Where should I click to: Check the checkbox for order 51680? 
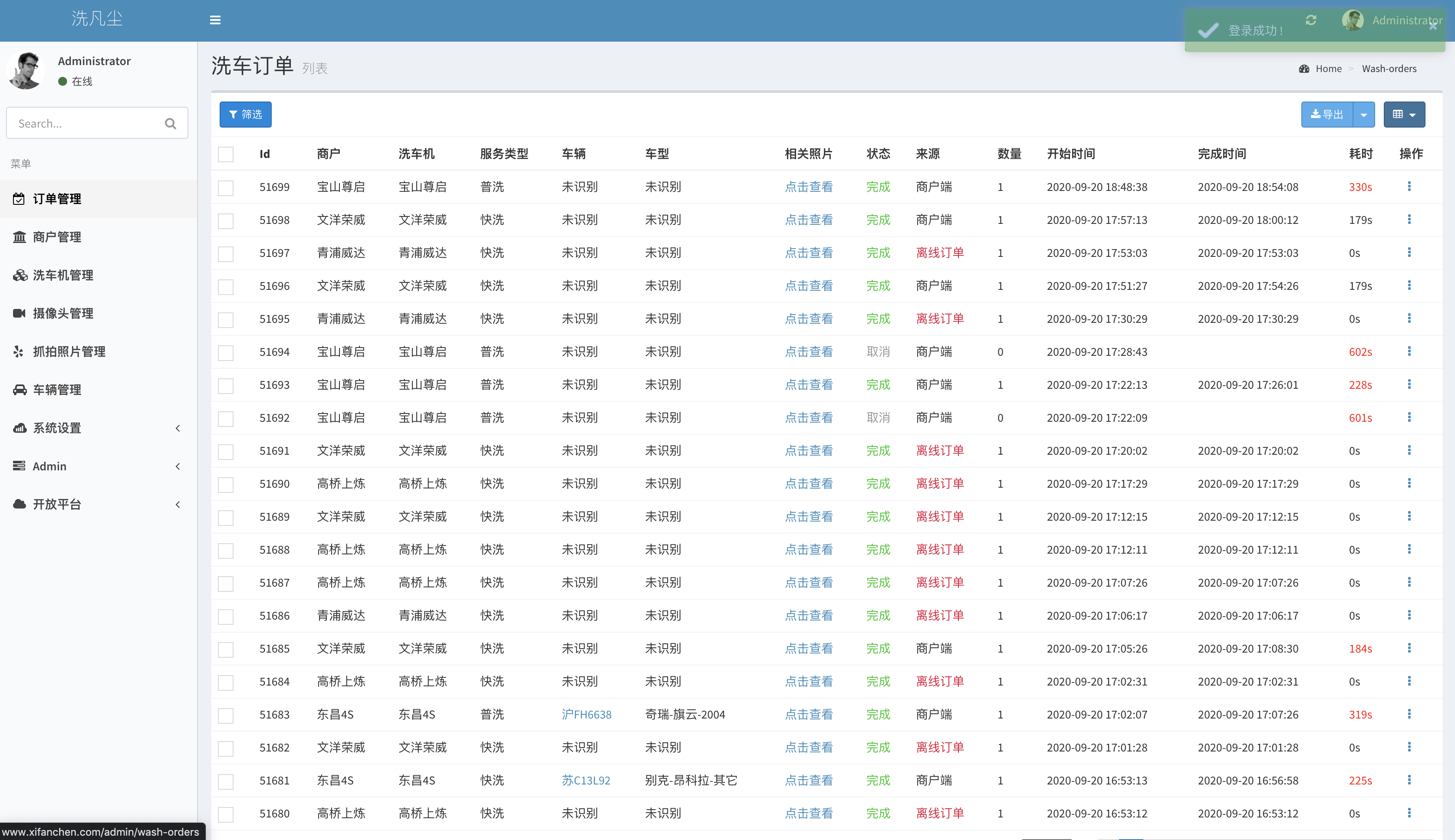coord(226,814)
